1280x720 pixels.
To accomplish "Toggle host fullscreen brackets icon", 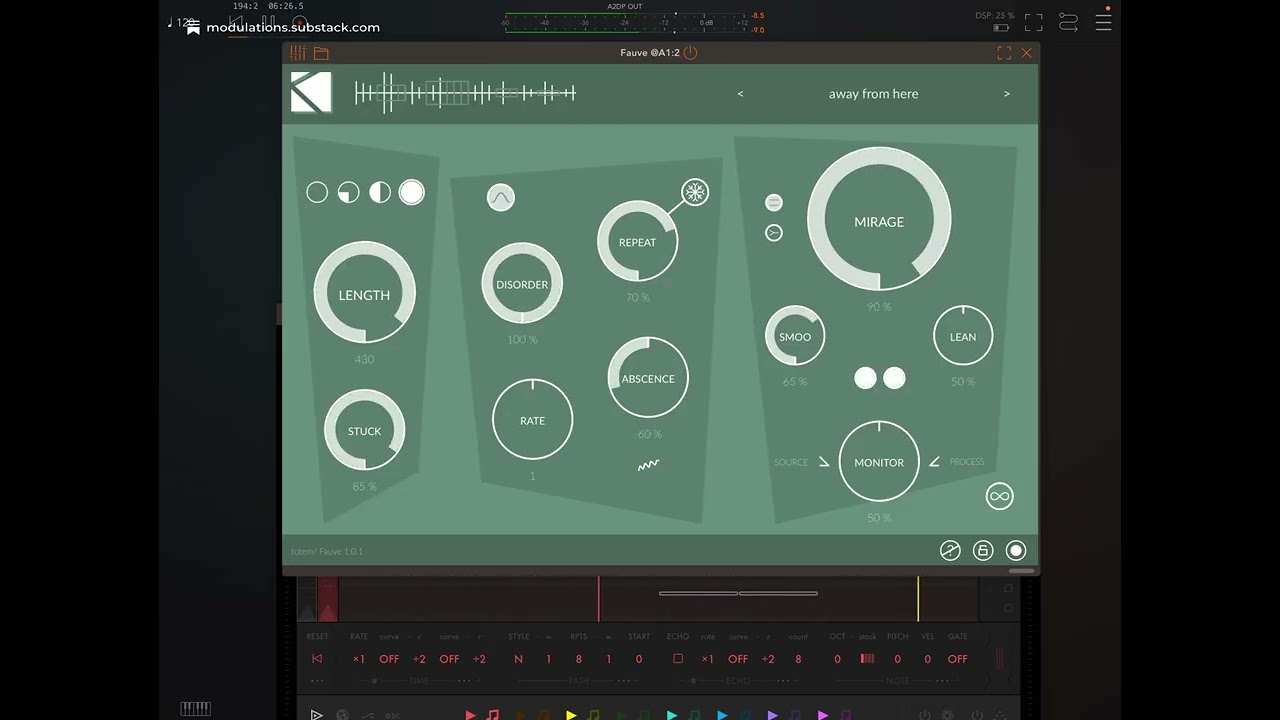I will point(1034,22).
